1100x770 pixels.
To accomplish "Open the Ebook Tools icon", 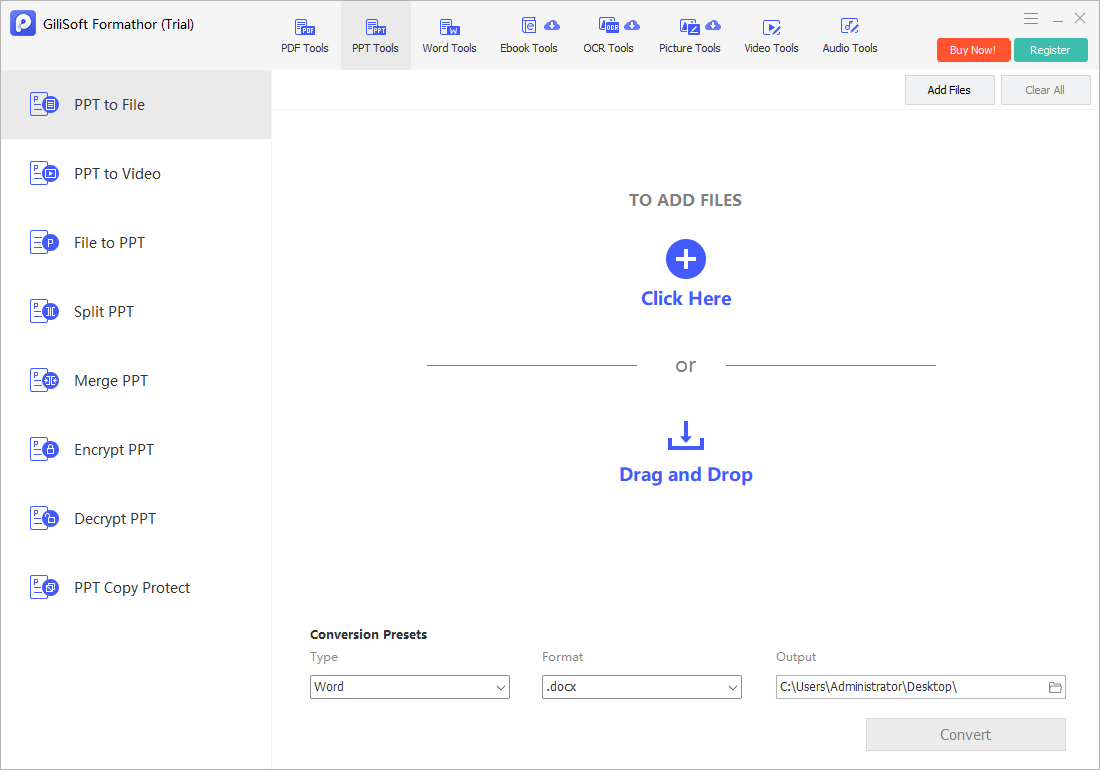I will pos(529,26).
